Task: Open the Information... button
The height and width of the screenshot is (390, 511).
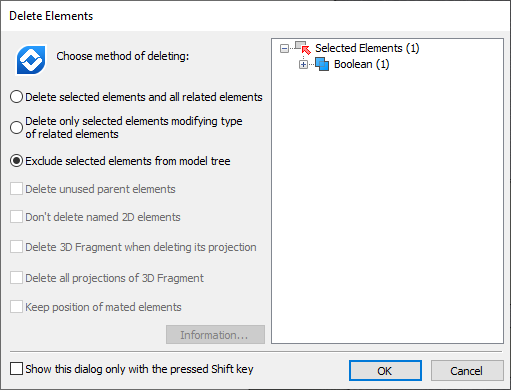Action: point(215,335)
